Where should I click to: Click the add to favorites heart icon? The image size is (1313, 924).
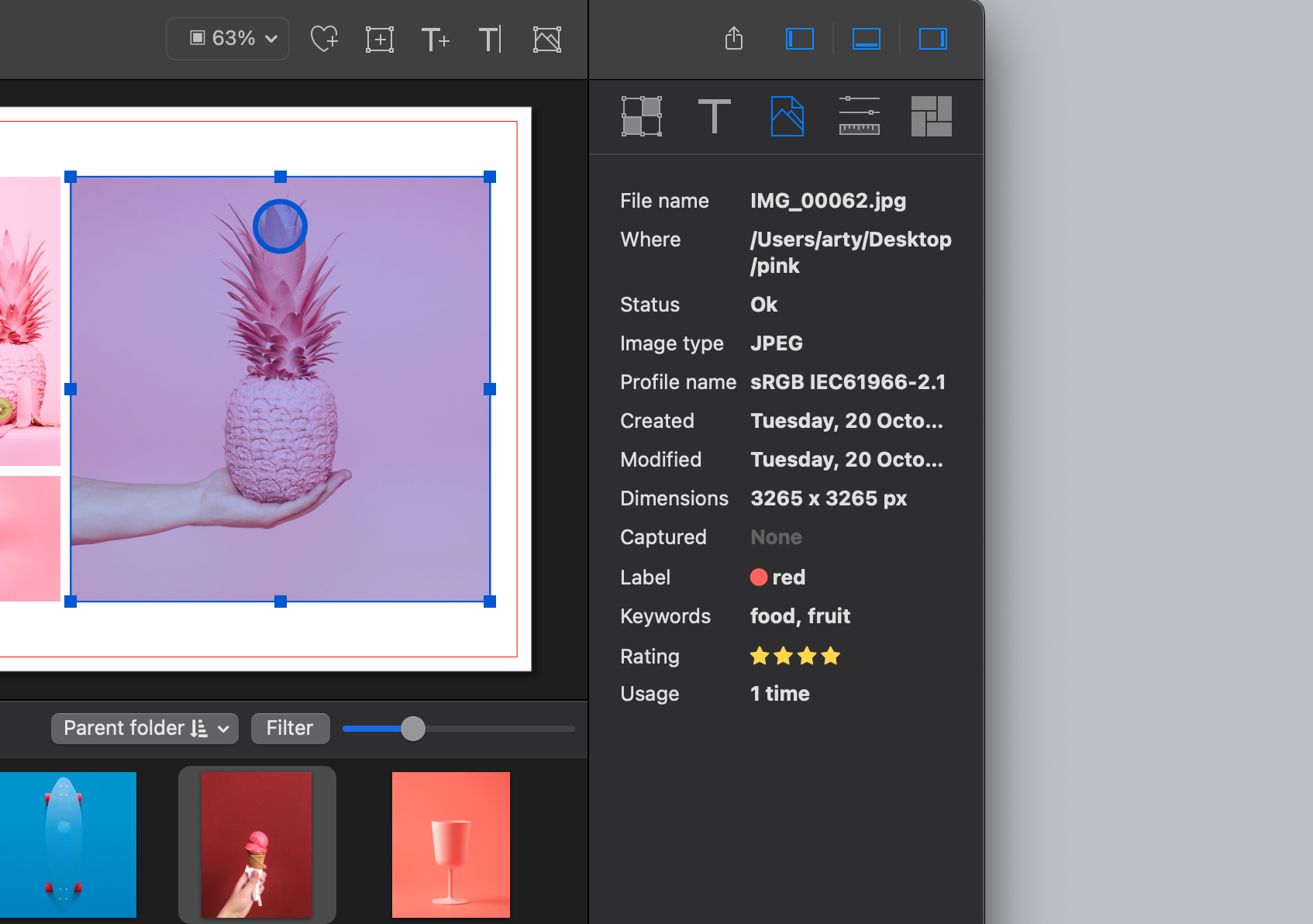(324, 39)
